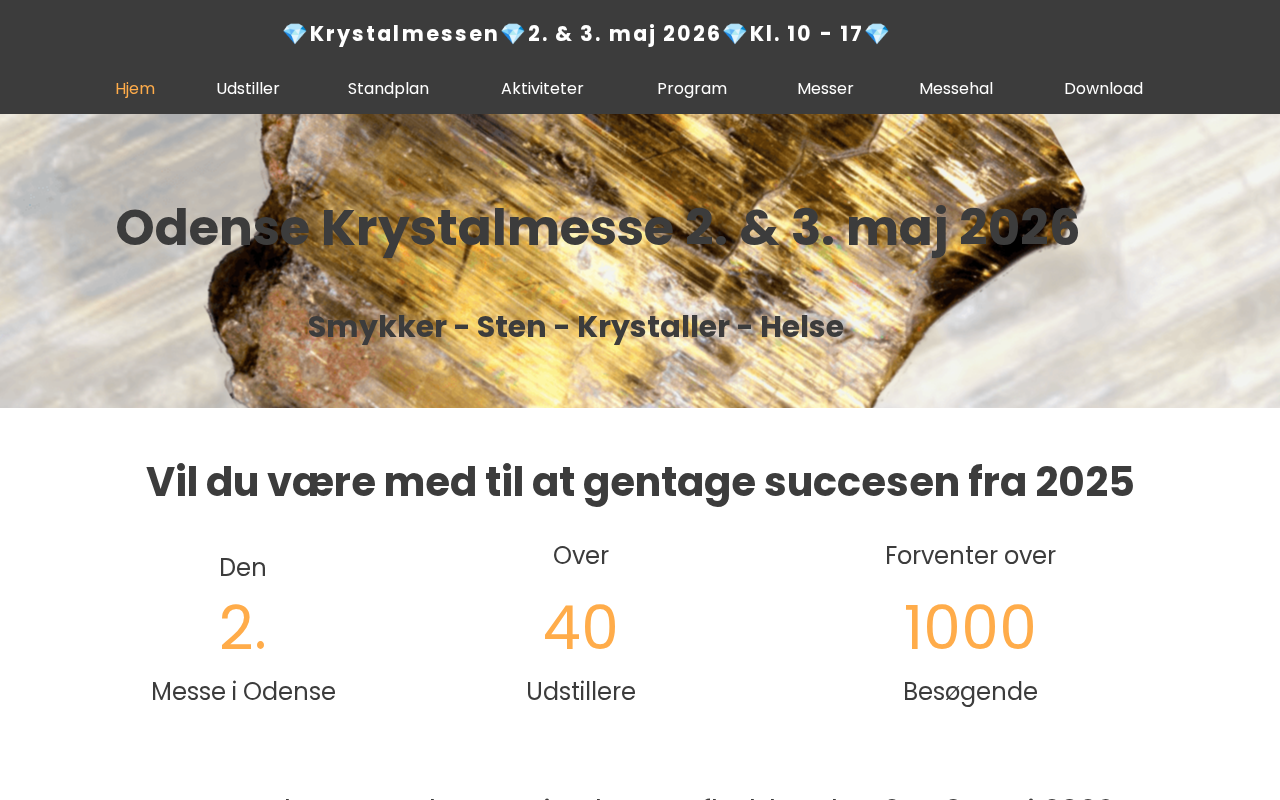Click the first diamond emoji in header
Screen dimensions: 1280x800
tap(295, 34)
